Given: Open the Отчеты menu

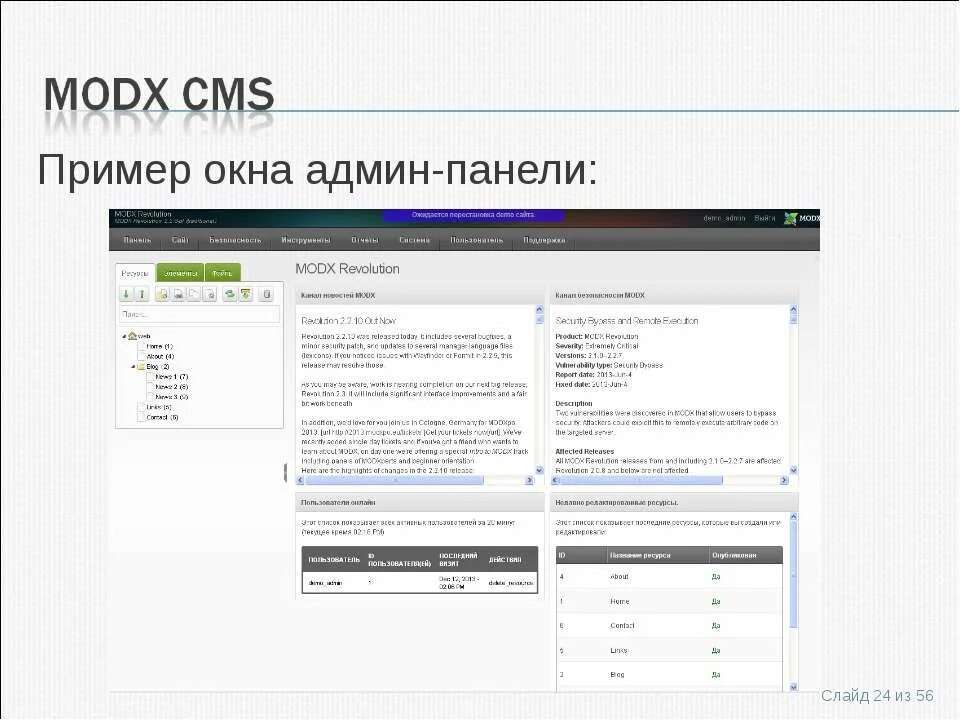Looking at the screenshot, I should tap(365, 240).
